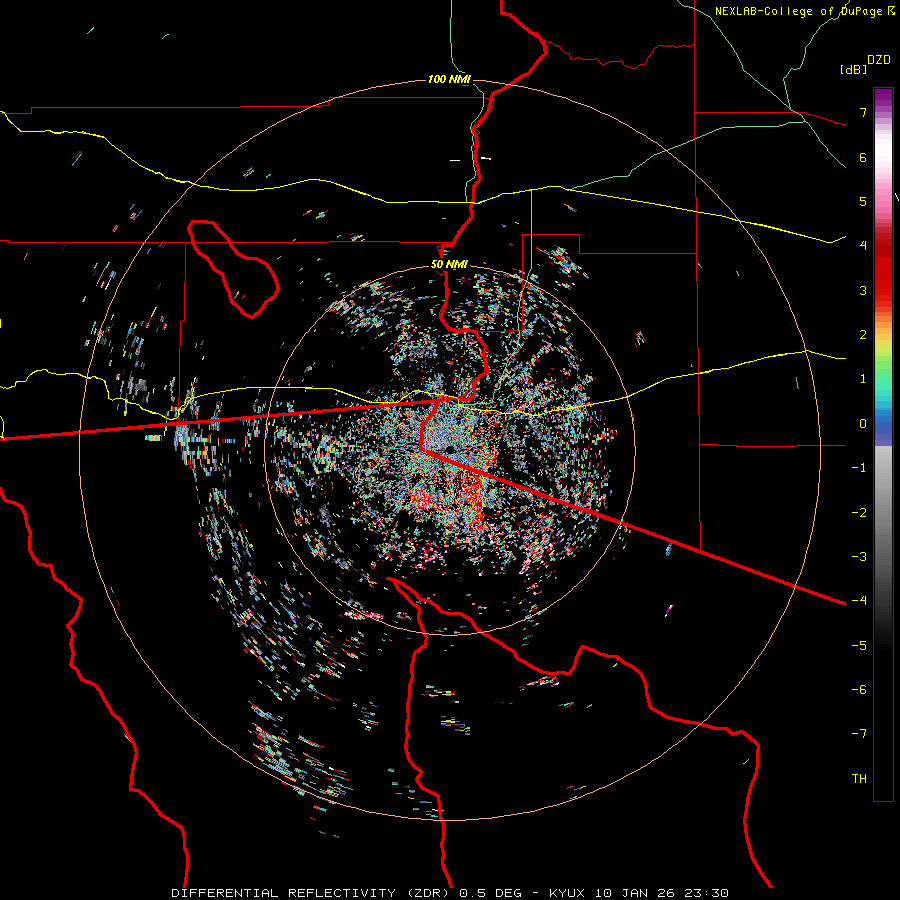Click the purple top of the color bar
Image resolution: width=900 pixels, height=900 pixels.
click(x=883, y=98)
